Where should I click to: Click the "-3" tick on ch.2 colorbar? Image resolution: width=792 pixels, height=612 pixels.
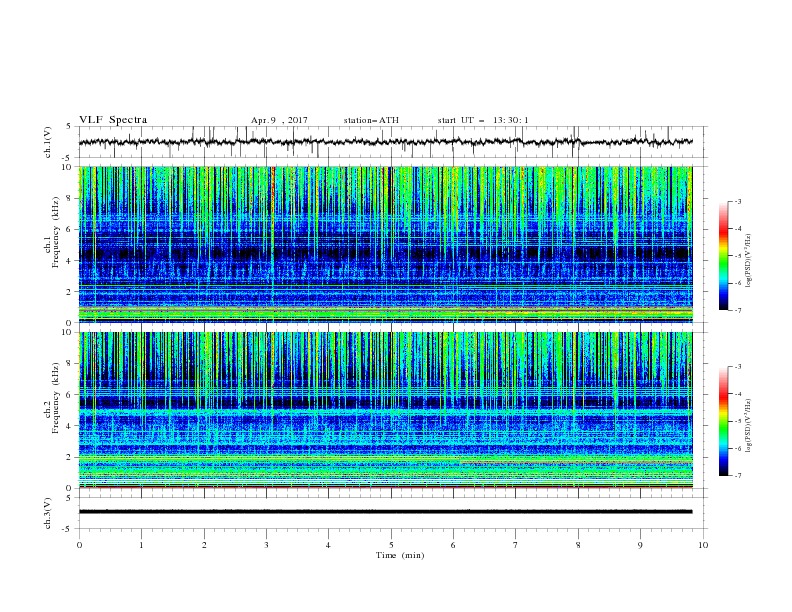coord(738,367)
